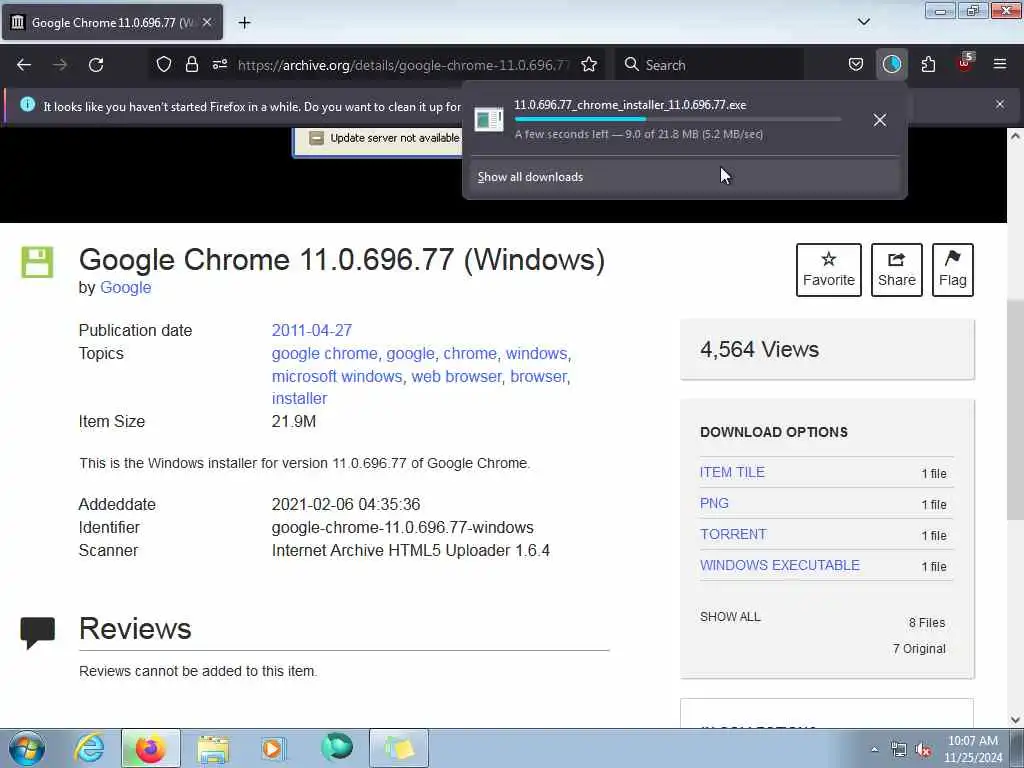Click the download progress bar

click(678, 120)
